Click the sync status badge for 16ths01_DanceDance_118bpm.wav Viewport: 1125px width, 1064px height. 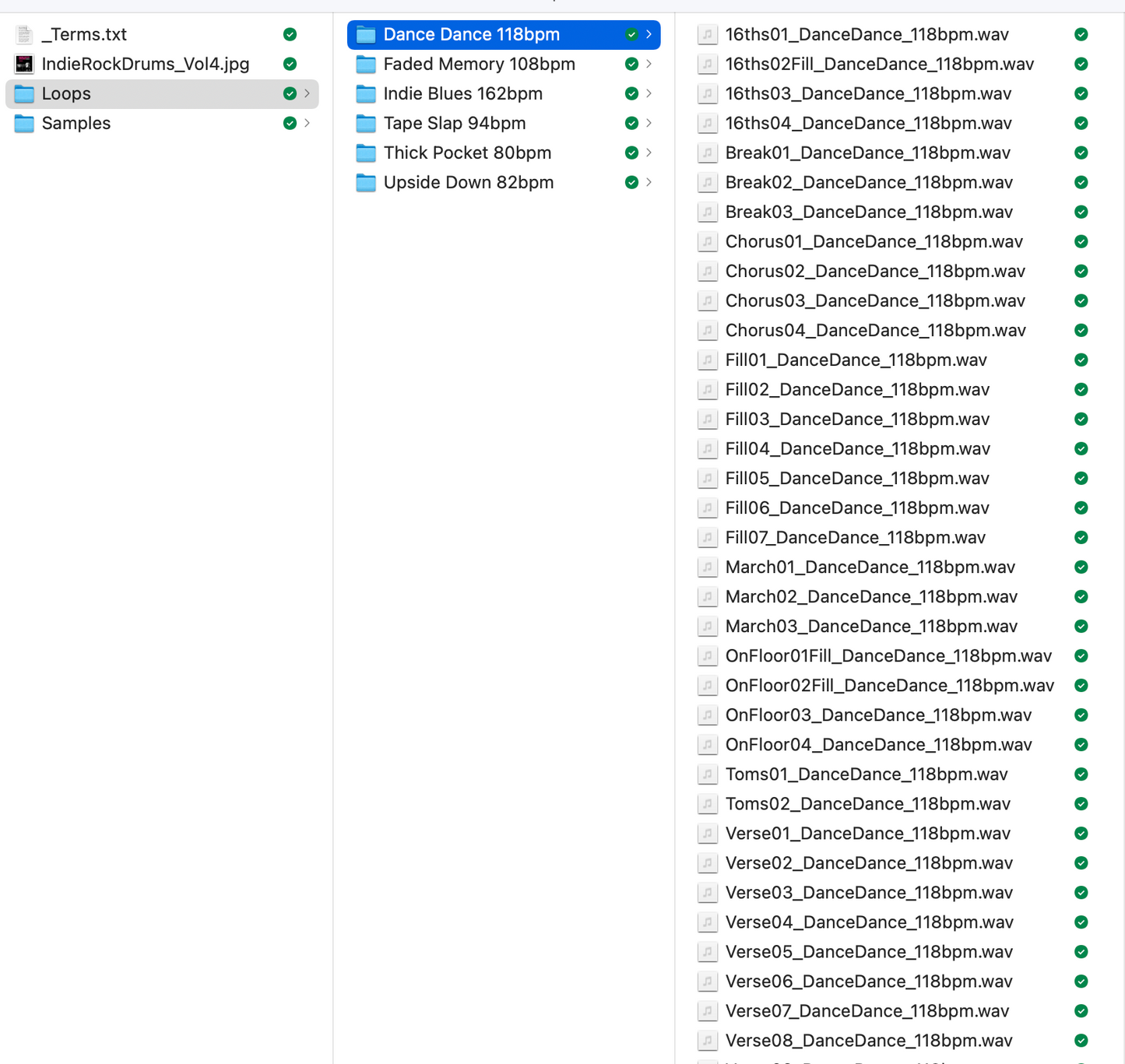[x=1081, y=34]
